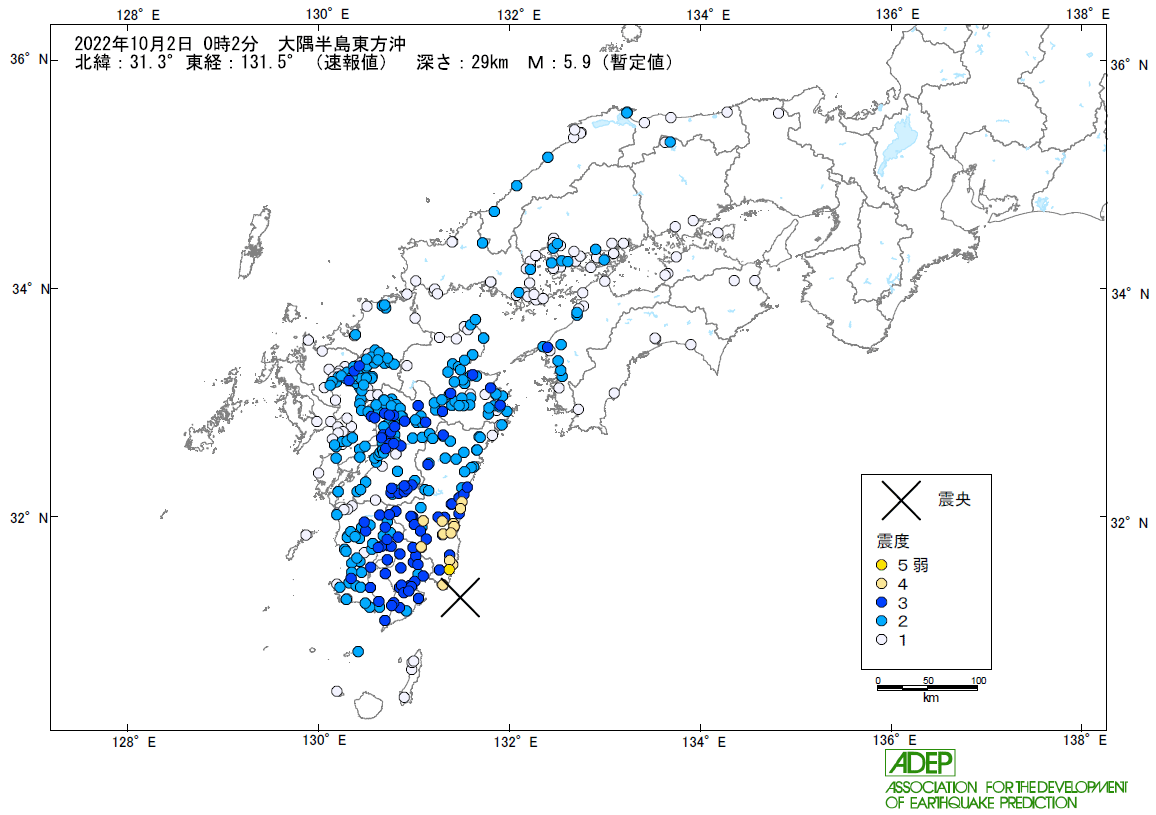Click the M:5.9 (暫定値) magnitude text

600,63
